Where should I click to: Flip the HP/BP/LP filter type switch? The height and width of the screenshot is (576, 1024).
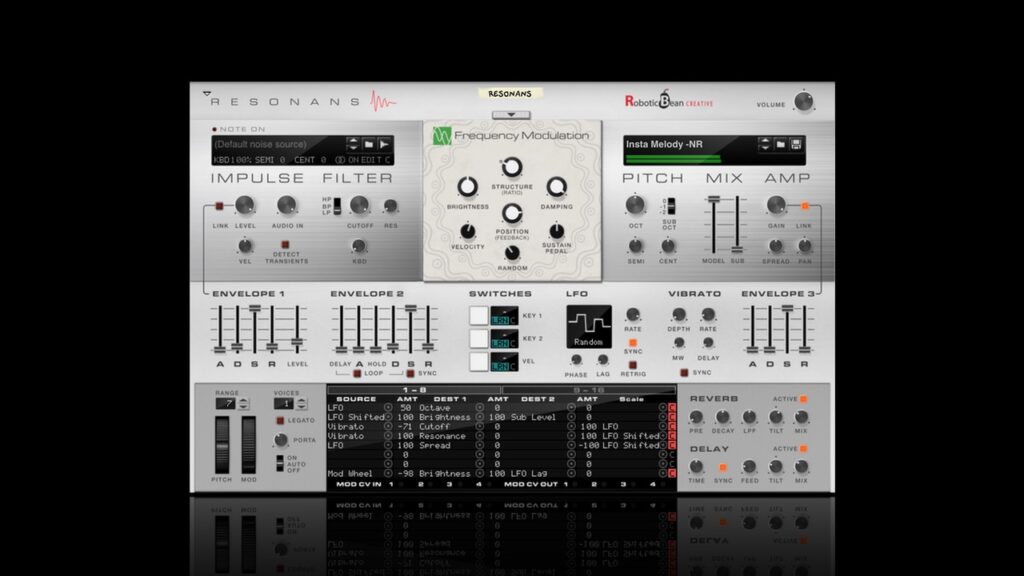point(337,206)
